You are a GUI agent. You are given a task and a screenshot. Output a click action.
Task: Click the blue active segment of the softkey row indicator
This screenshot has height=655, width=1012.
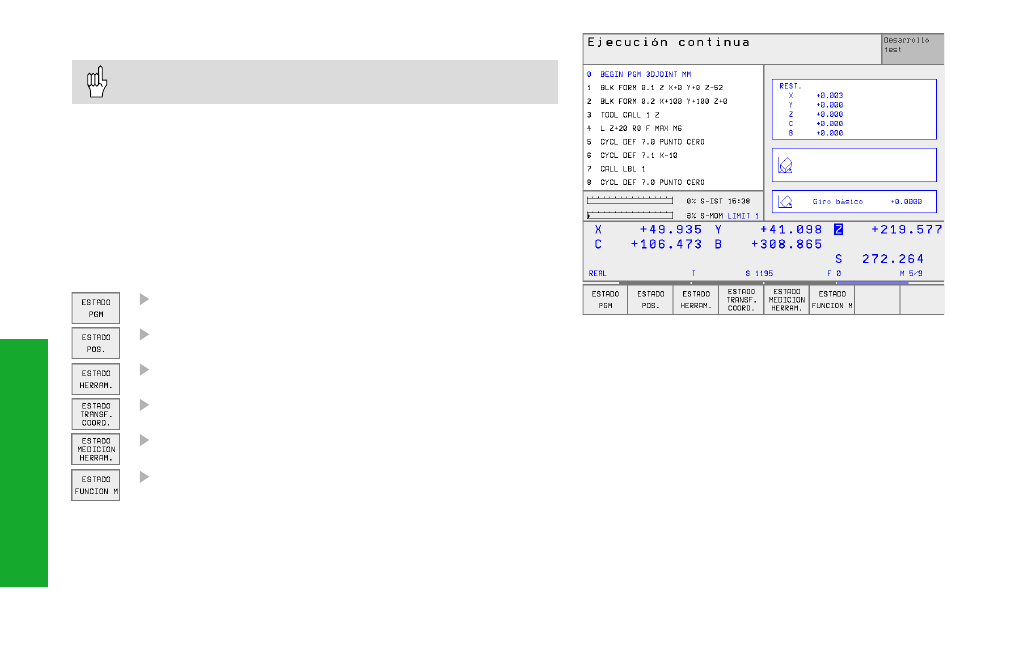873,283
